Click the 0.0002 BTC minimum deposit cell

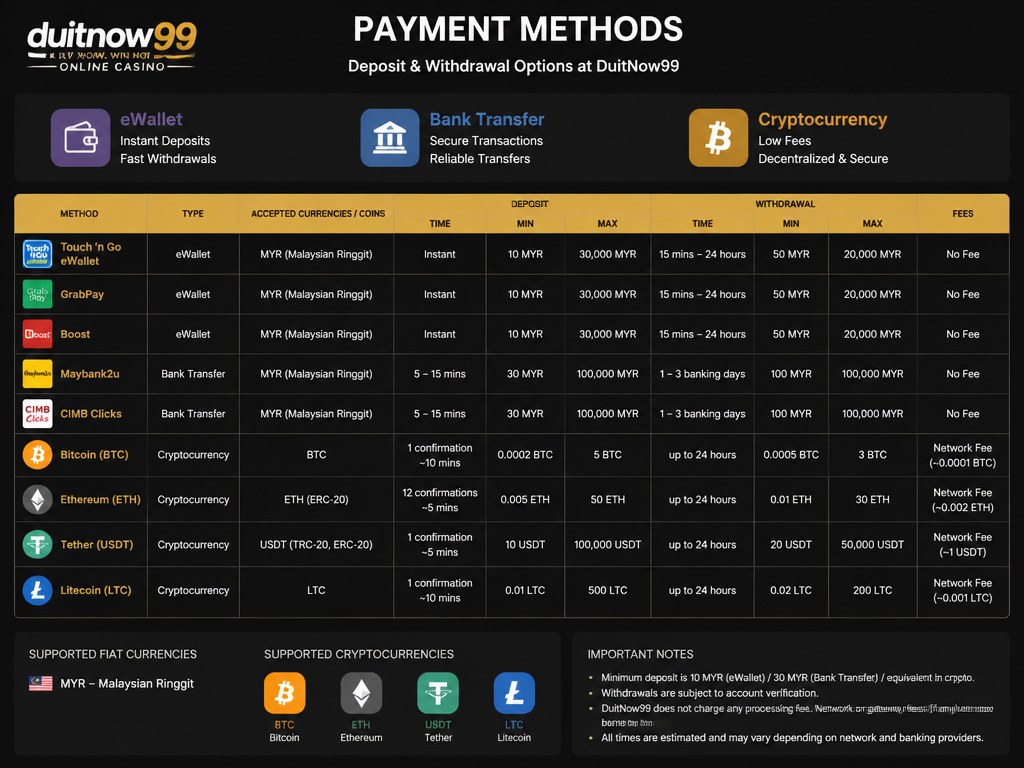tap(525, 455)
